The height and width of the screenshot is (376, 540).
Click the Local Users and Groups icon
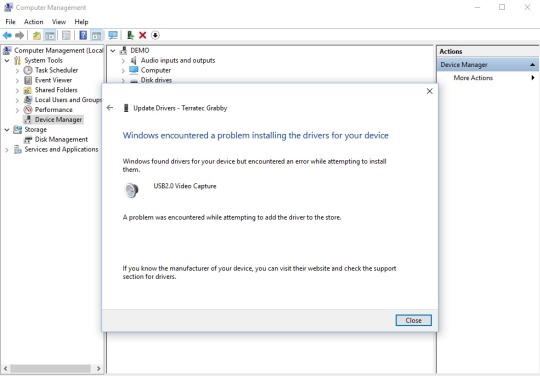pos(28,100)
